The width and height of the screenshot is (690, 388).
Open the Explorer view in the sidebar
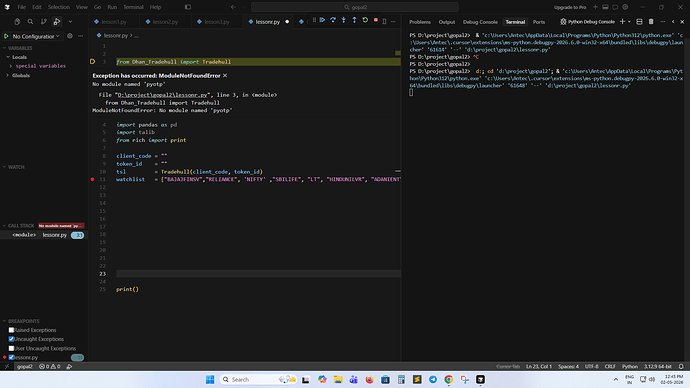17,22
